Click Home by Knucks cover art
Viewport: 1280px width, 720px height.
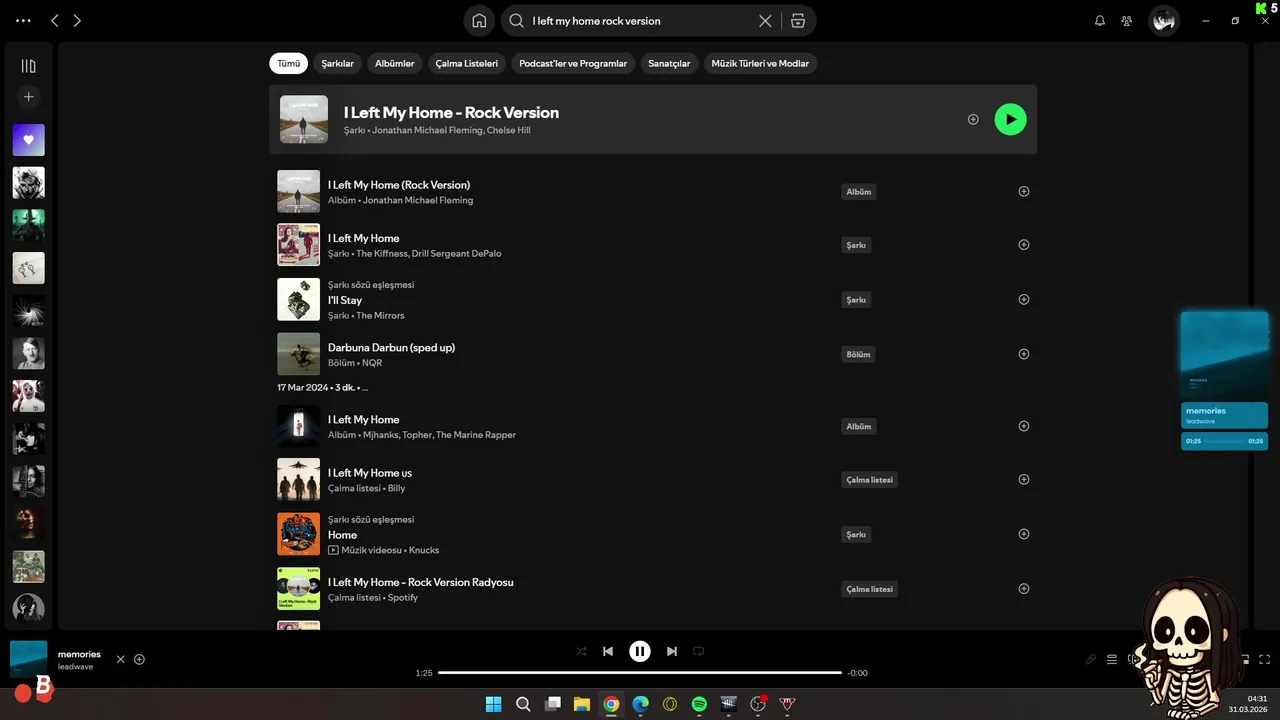[x=298, y=534]
